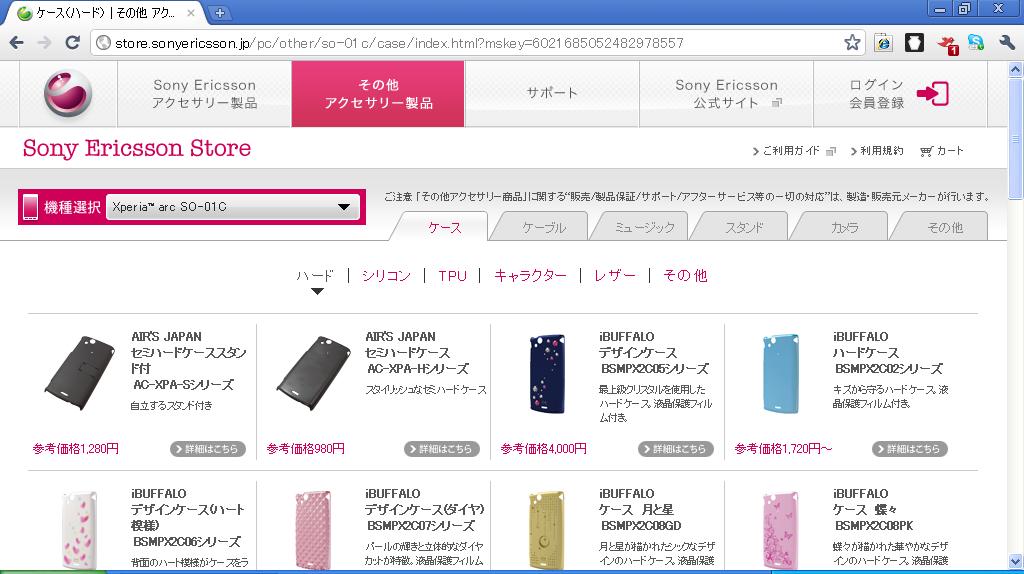
Task: Open Sony Ericsson 公式サイト link
Action: point(726,94)
